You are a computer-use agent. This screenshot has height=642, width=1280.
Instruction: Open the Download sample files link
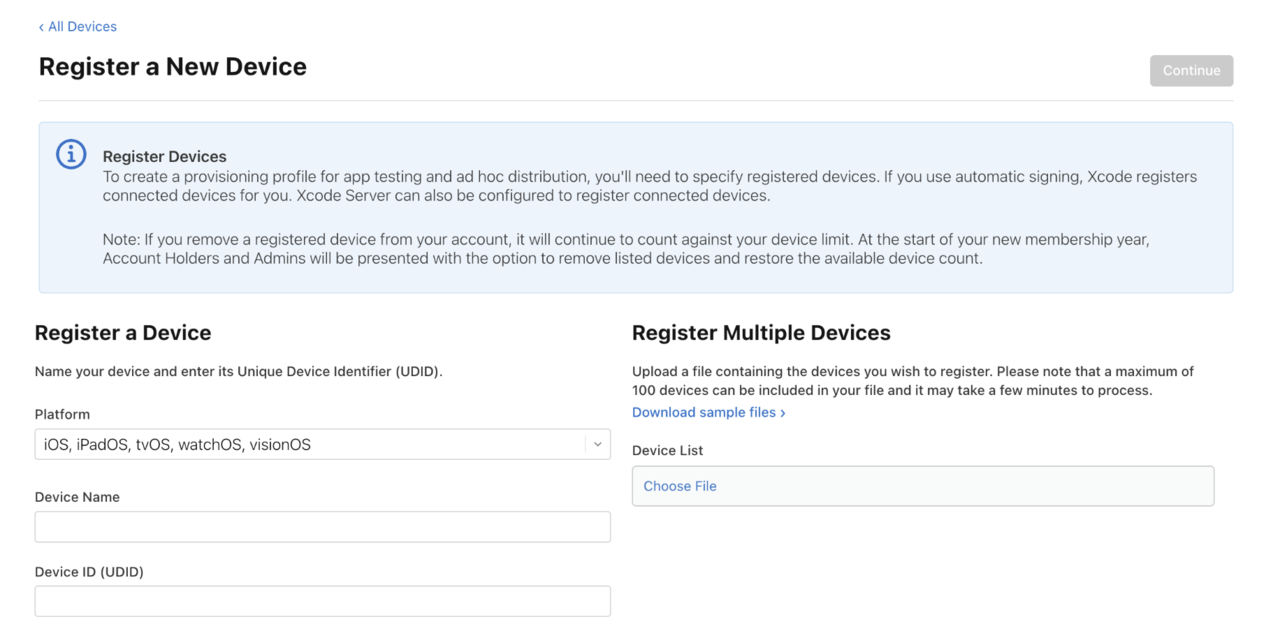click(x=703, y=412)
